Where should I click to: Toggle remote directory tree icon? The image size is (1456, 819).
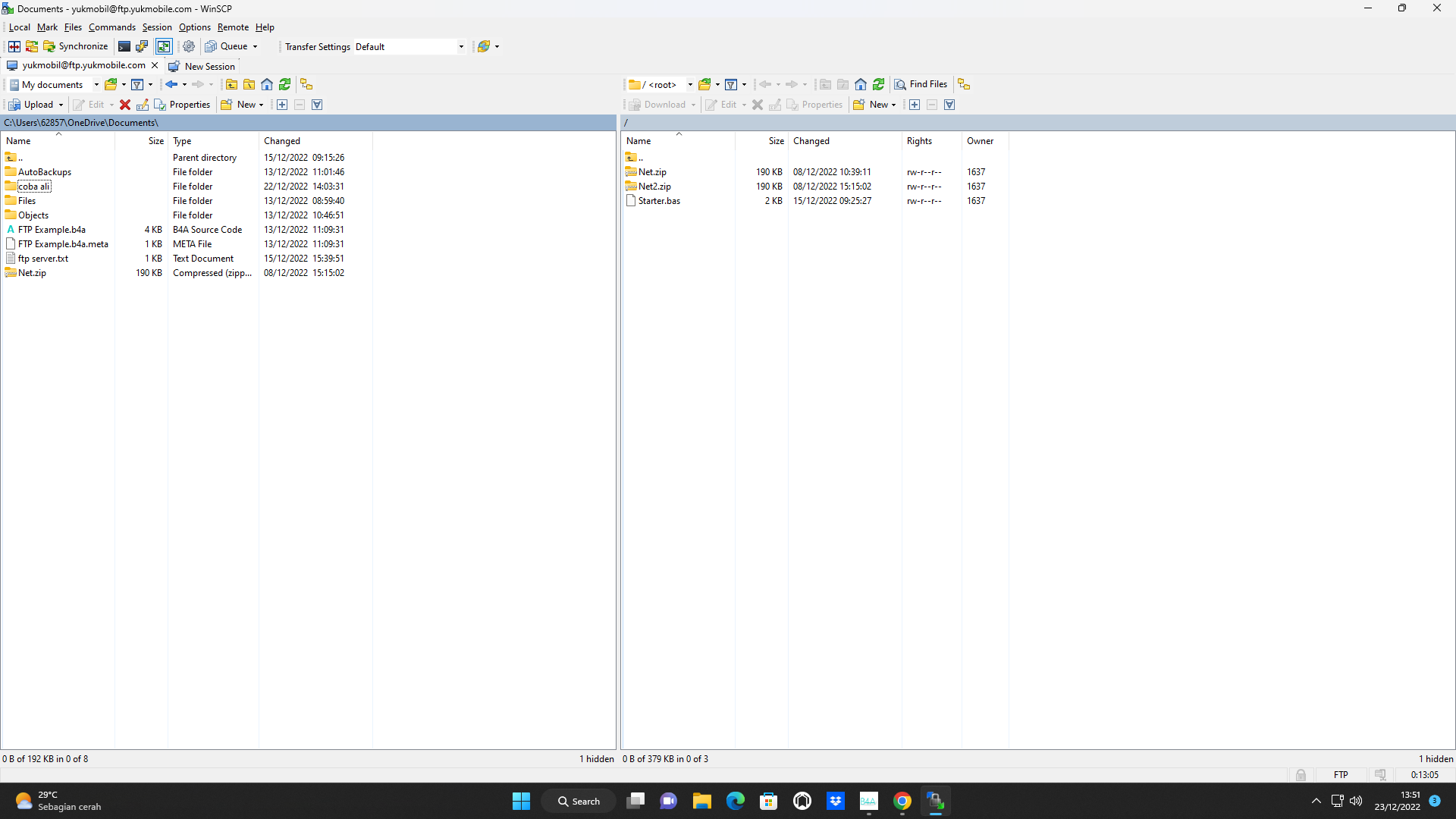(x=964, y=84)
